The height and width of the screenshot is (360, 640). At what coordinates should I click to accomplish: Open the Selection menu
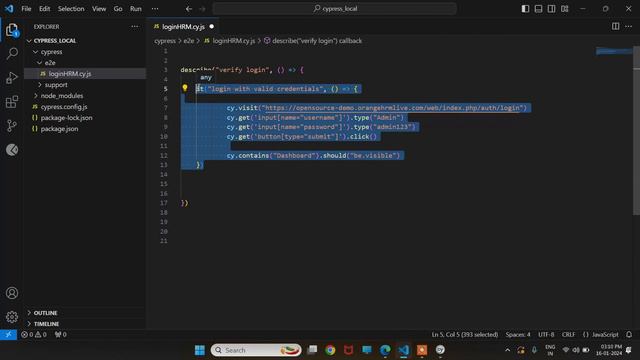tap(71, 9)
